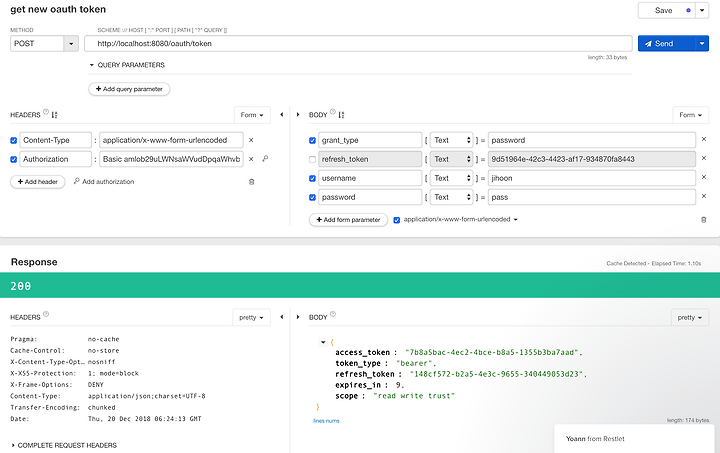Change username Text type selector
The width and height of the screenshot is (720, 453).
click(x=452, y=178)
